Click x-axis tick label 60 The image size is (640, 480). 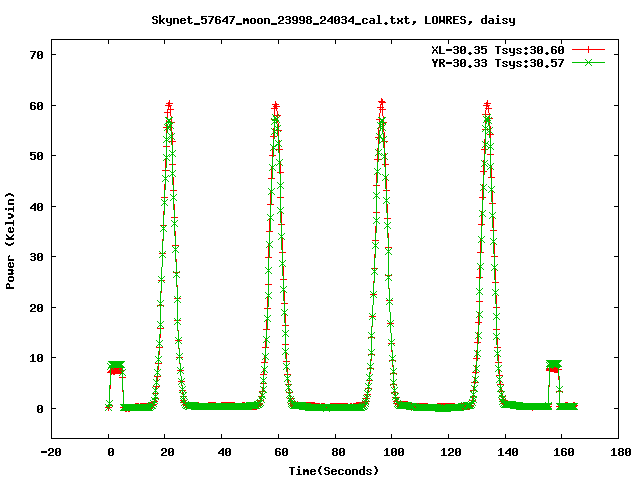pos(281,452)
